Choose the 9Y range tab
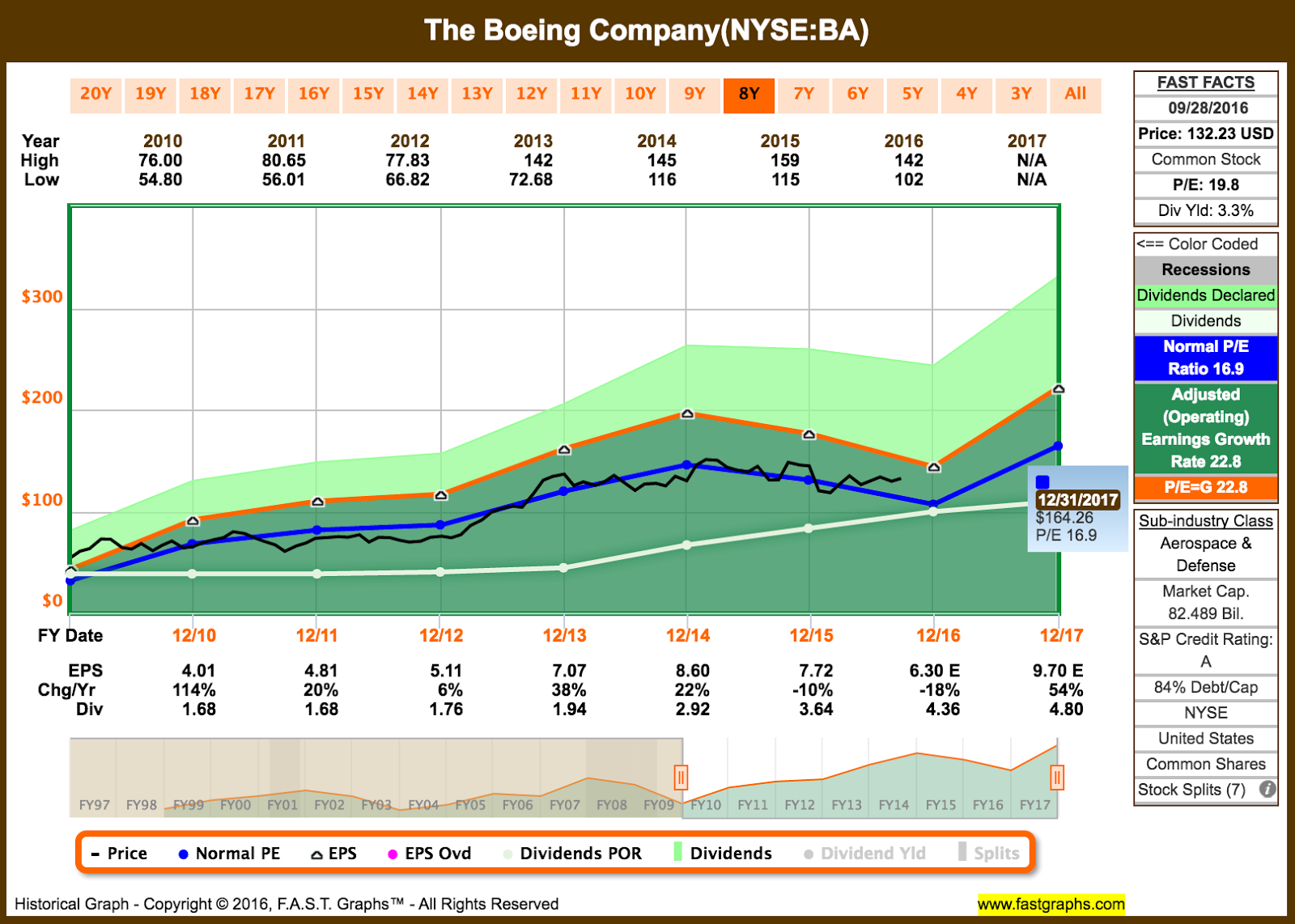 pyautogui.click(x=694, y=95)
